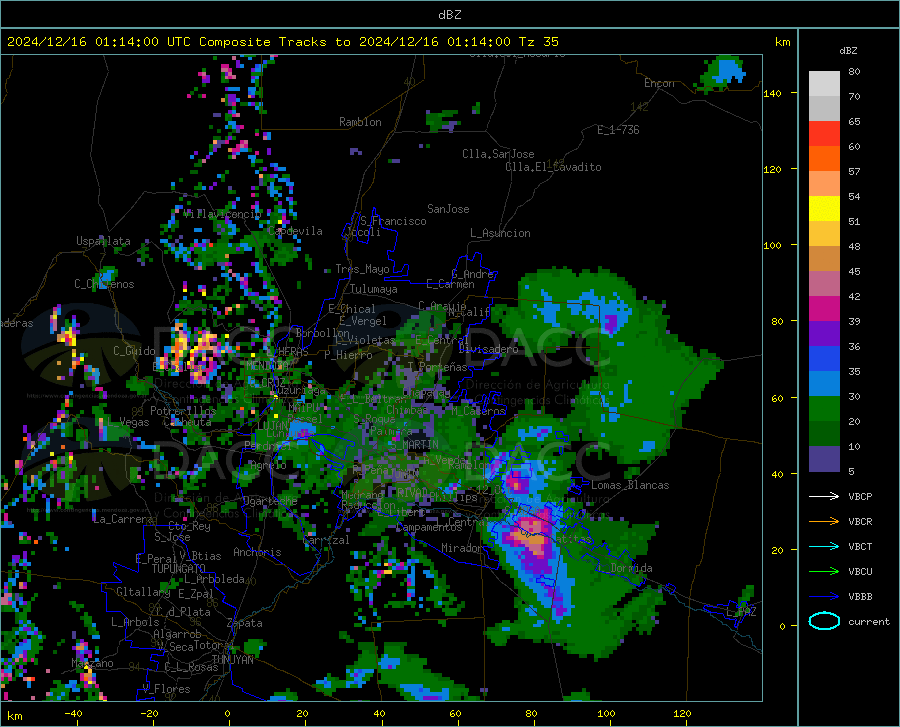Select the magenta 39-42 dBZ color swatch

point(824,309)
